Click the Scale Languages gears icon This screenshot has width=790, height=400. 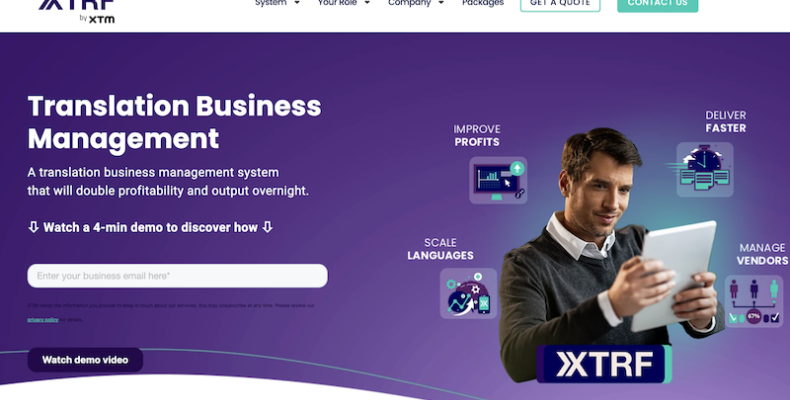point(469,294)
